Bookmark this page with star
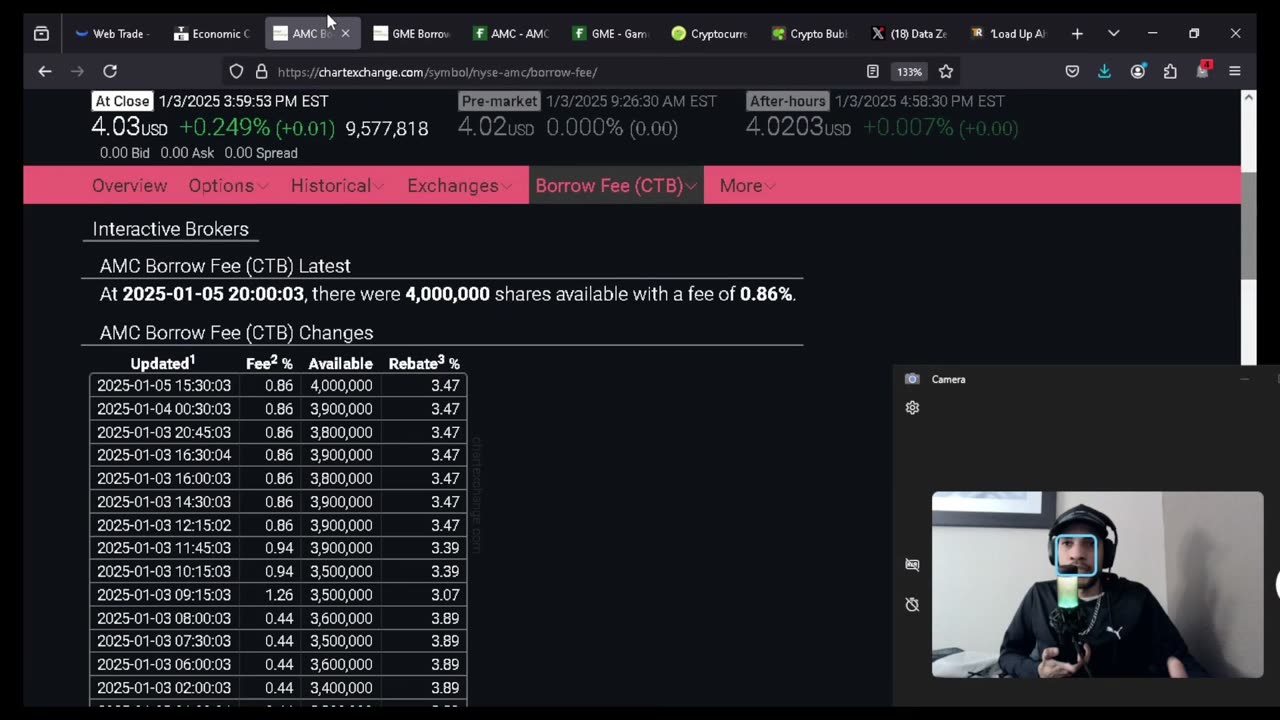Image resolution: width=1280 pixels, height=720 pixels. (946, 72)
